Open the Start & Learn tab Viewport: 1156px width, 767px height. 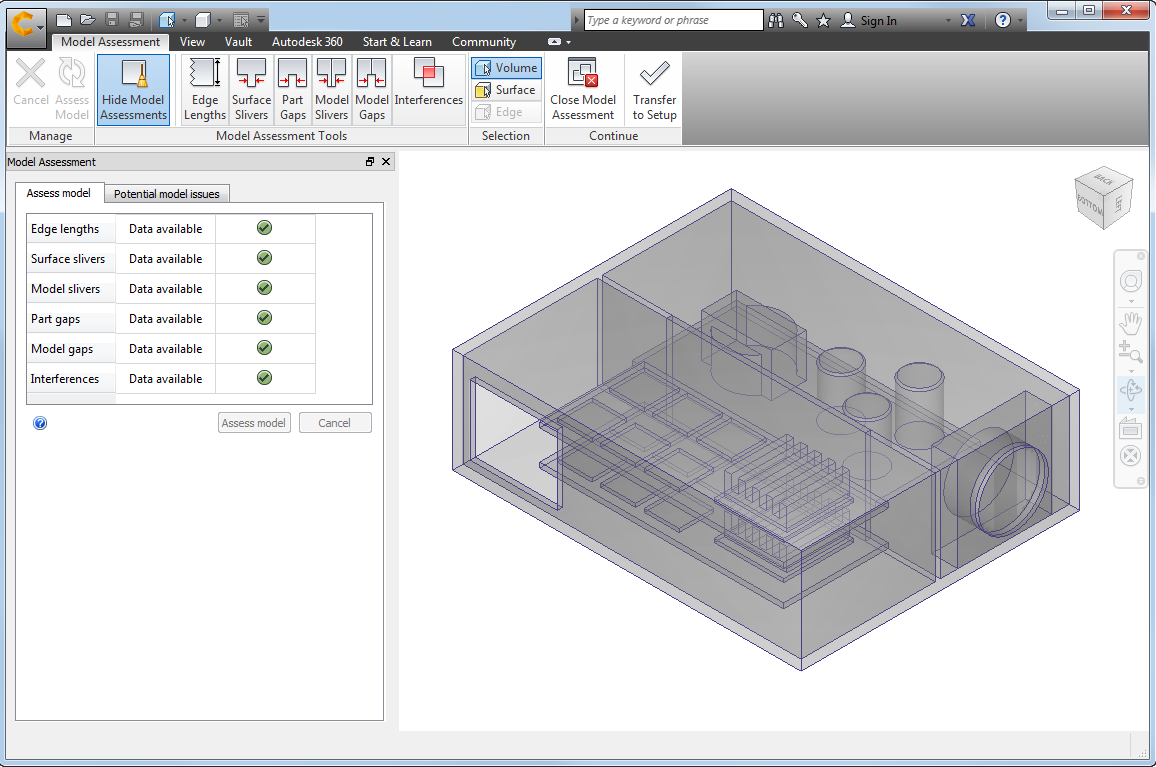[397, 42]
